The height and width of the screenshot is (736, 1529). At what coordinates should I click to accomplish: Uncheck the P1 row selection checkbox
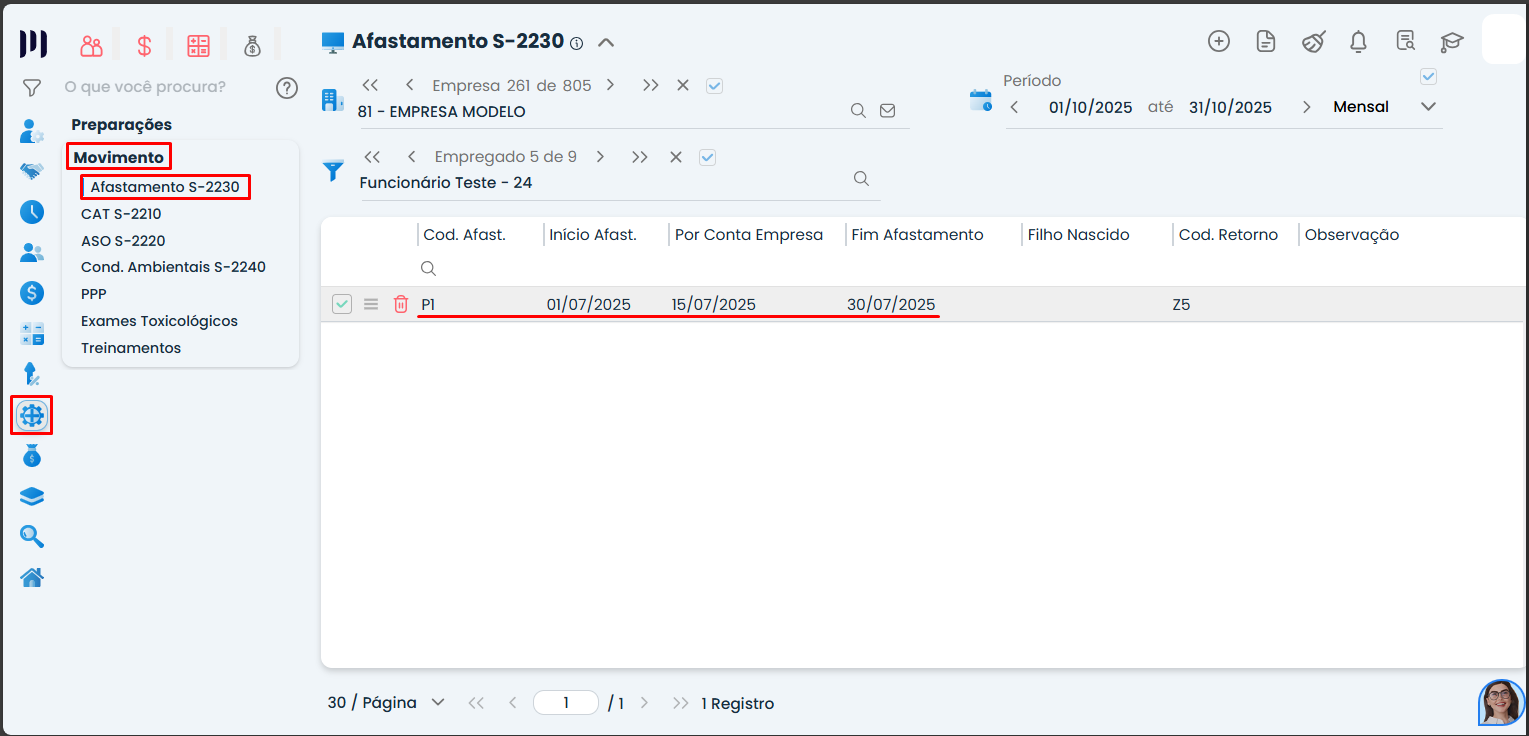tap(342, 304)
